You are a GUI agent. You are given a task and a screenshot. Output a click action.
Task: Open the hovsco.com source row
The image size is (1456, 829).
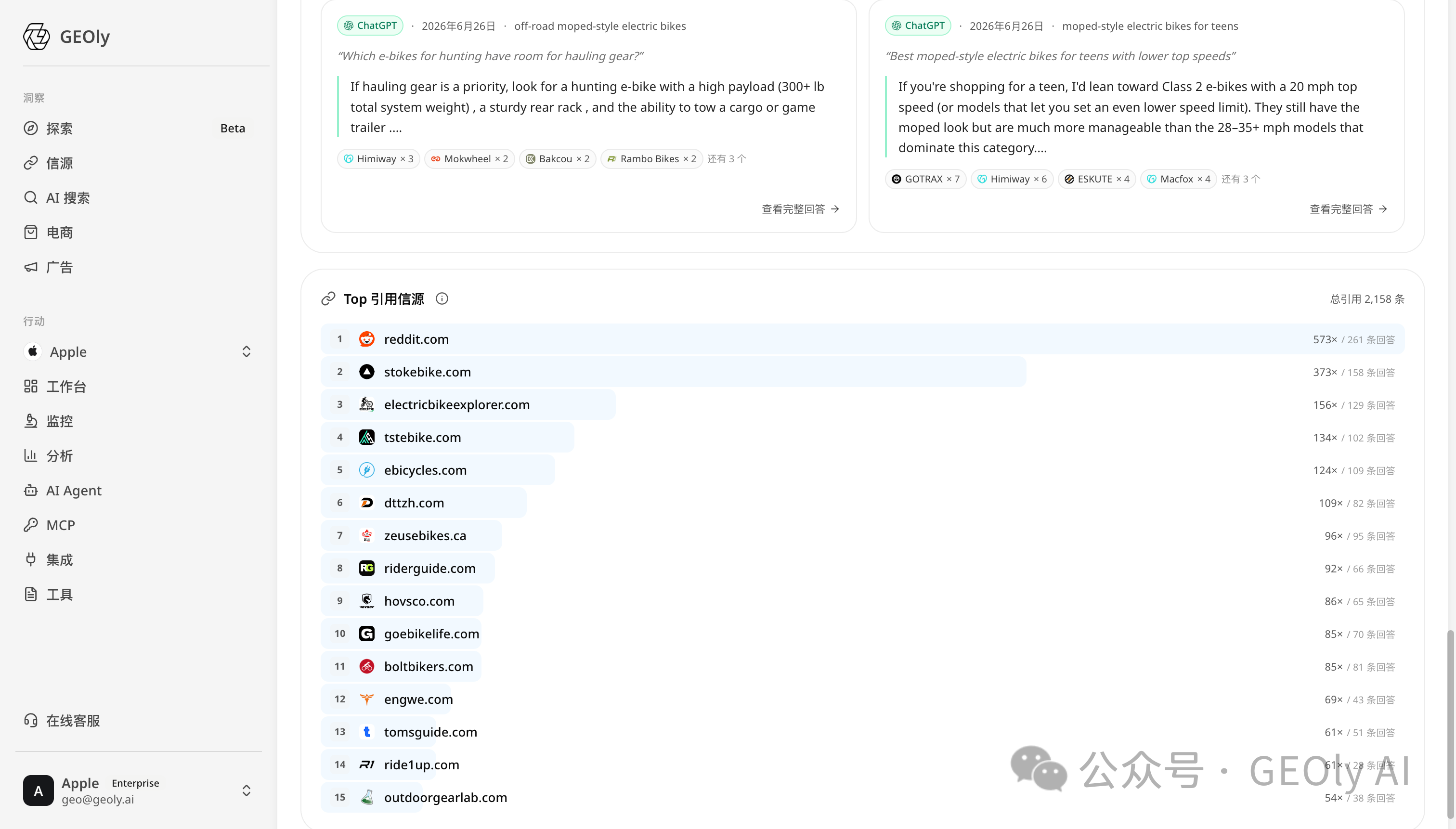coord(863,601)
